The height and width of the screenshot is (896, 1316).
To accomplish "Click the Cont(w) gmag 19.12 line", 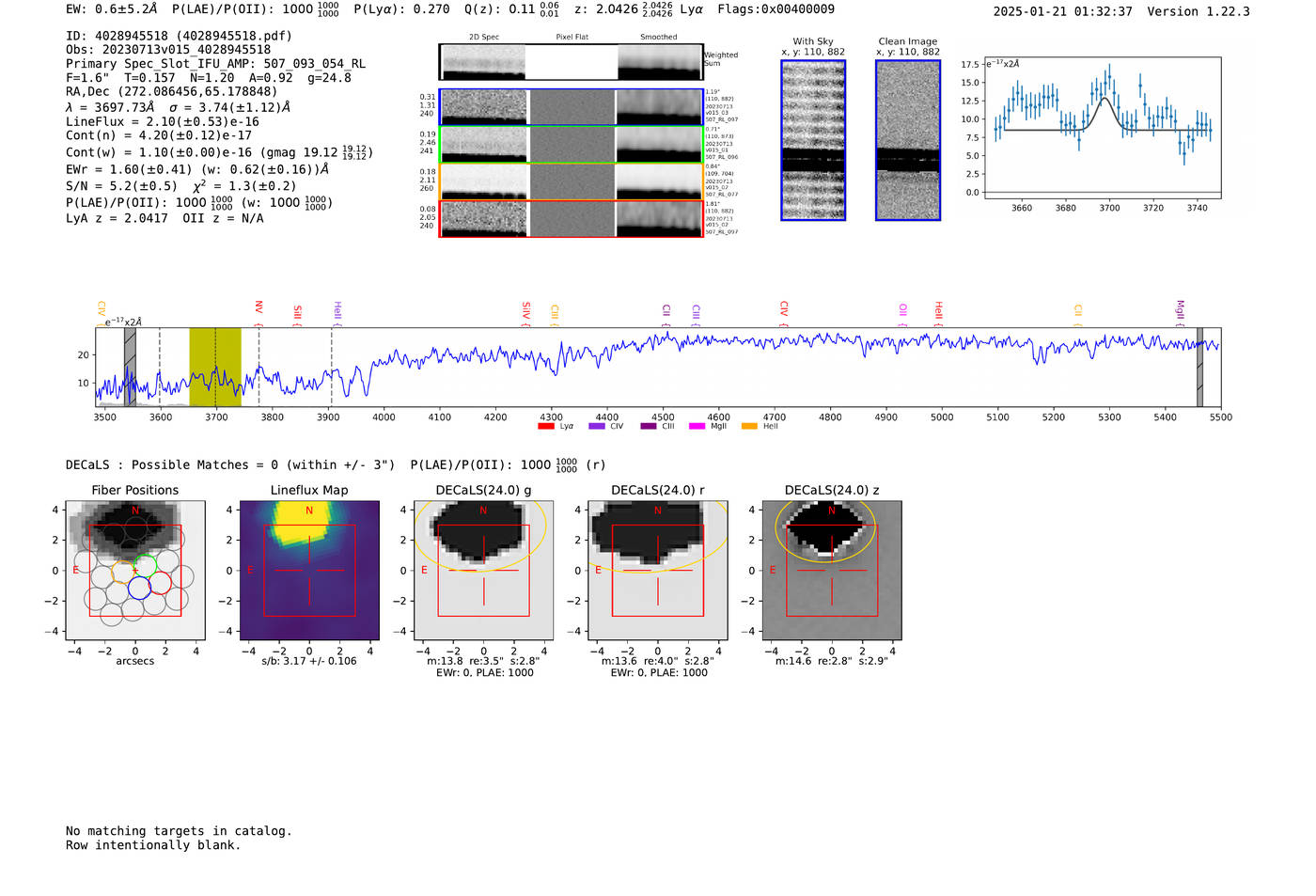I will point(219,151).
